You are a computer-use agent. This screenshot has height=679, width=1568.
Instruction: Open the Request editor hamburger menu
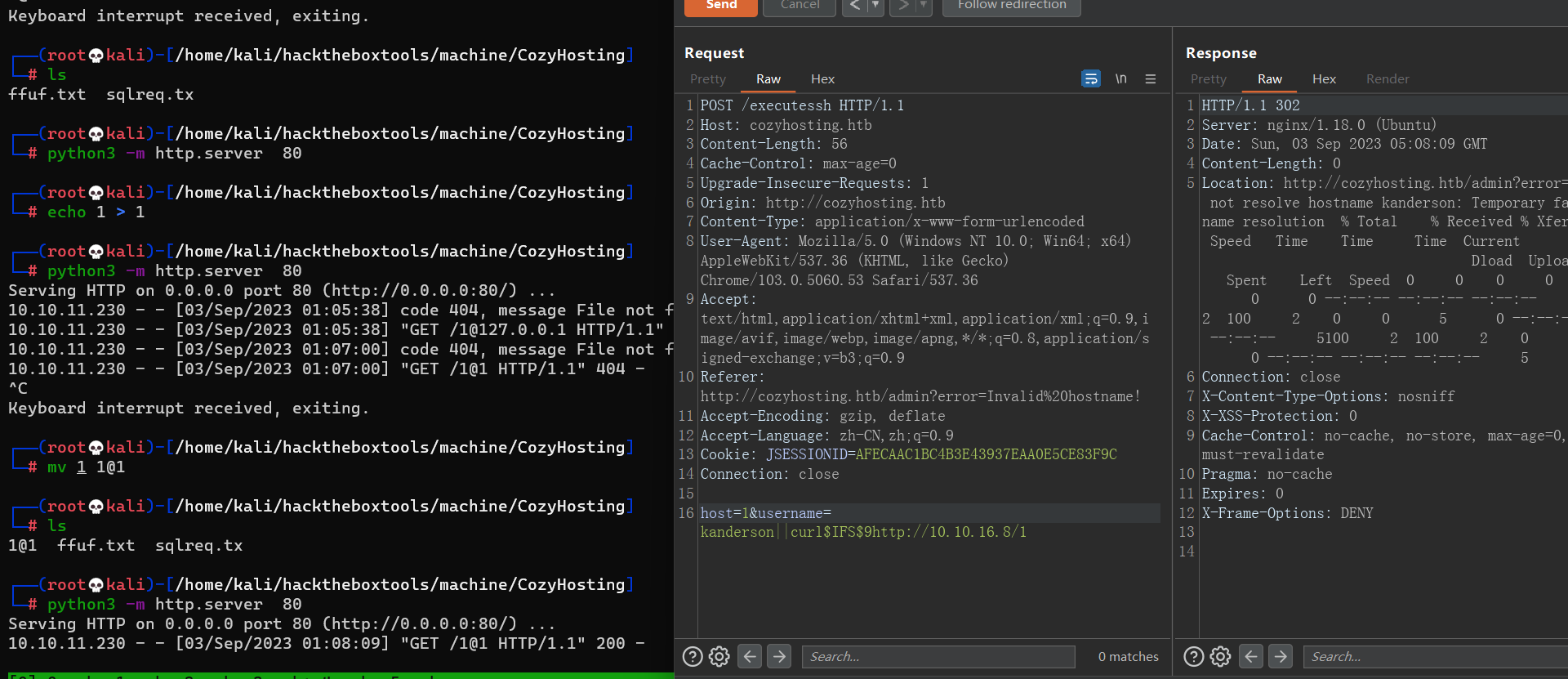1151,78
